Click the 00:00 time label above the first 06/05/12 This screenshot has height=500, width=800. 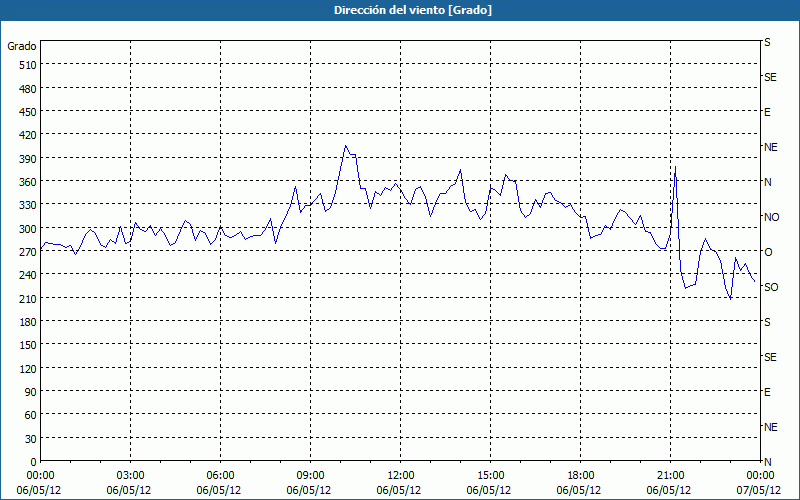point(40,476)
